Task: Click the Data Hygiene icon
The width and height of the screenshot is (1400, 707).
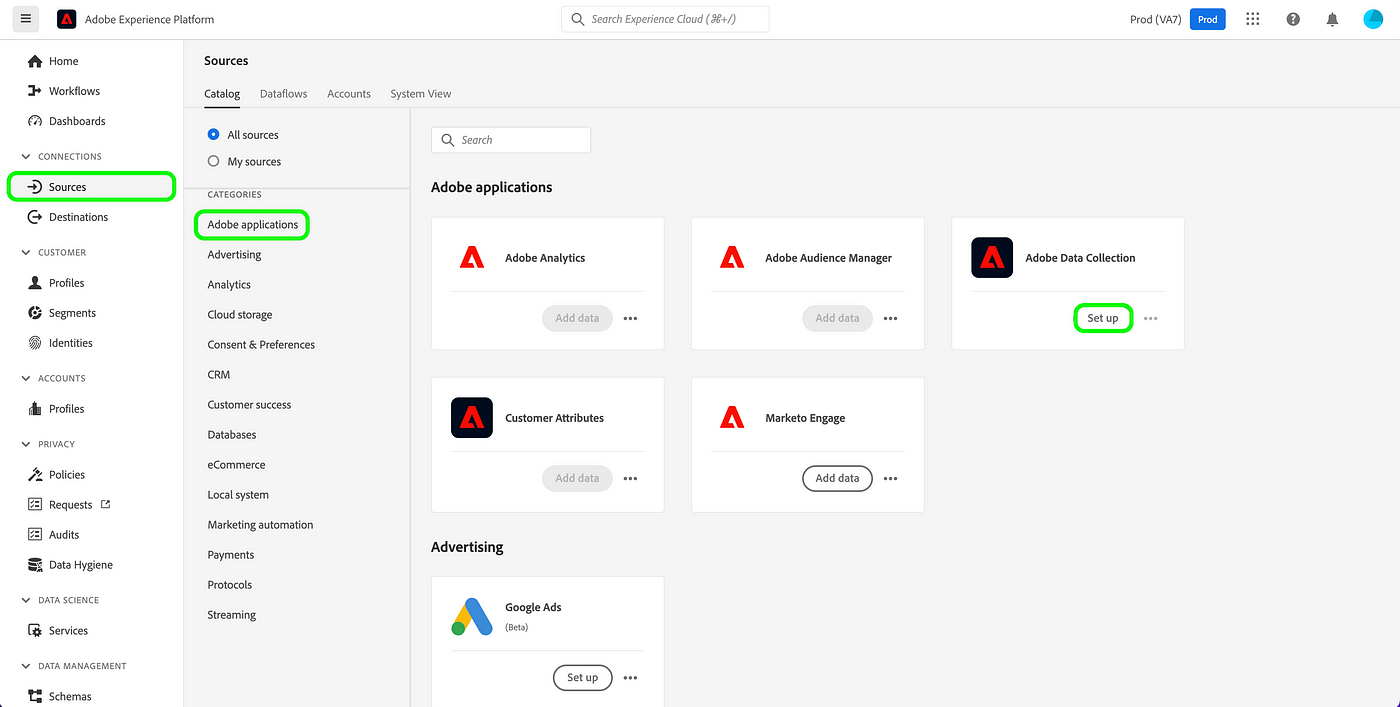Action: 36,565
